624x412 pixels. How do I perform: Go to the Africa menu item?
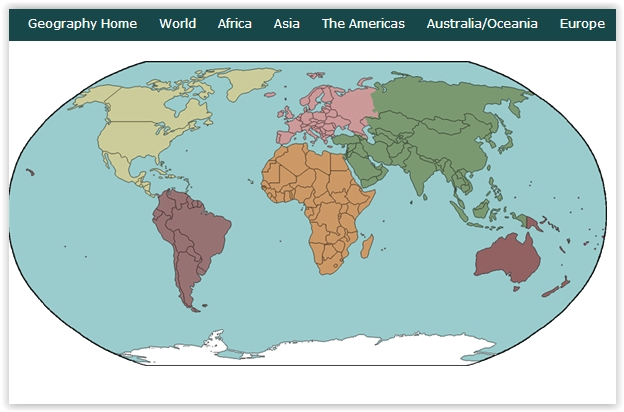click(234, 23)
